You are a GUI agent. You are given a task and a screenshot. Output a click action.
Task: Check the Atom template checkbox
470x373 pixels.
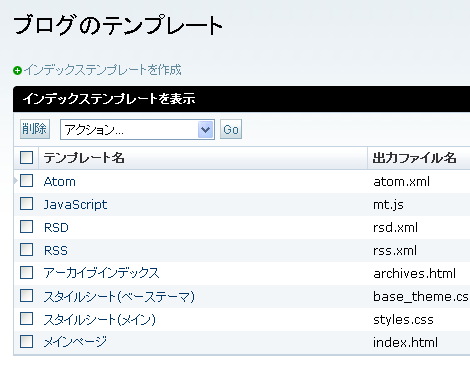click(x=26, y=181)
